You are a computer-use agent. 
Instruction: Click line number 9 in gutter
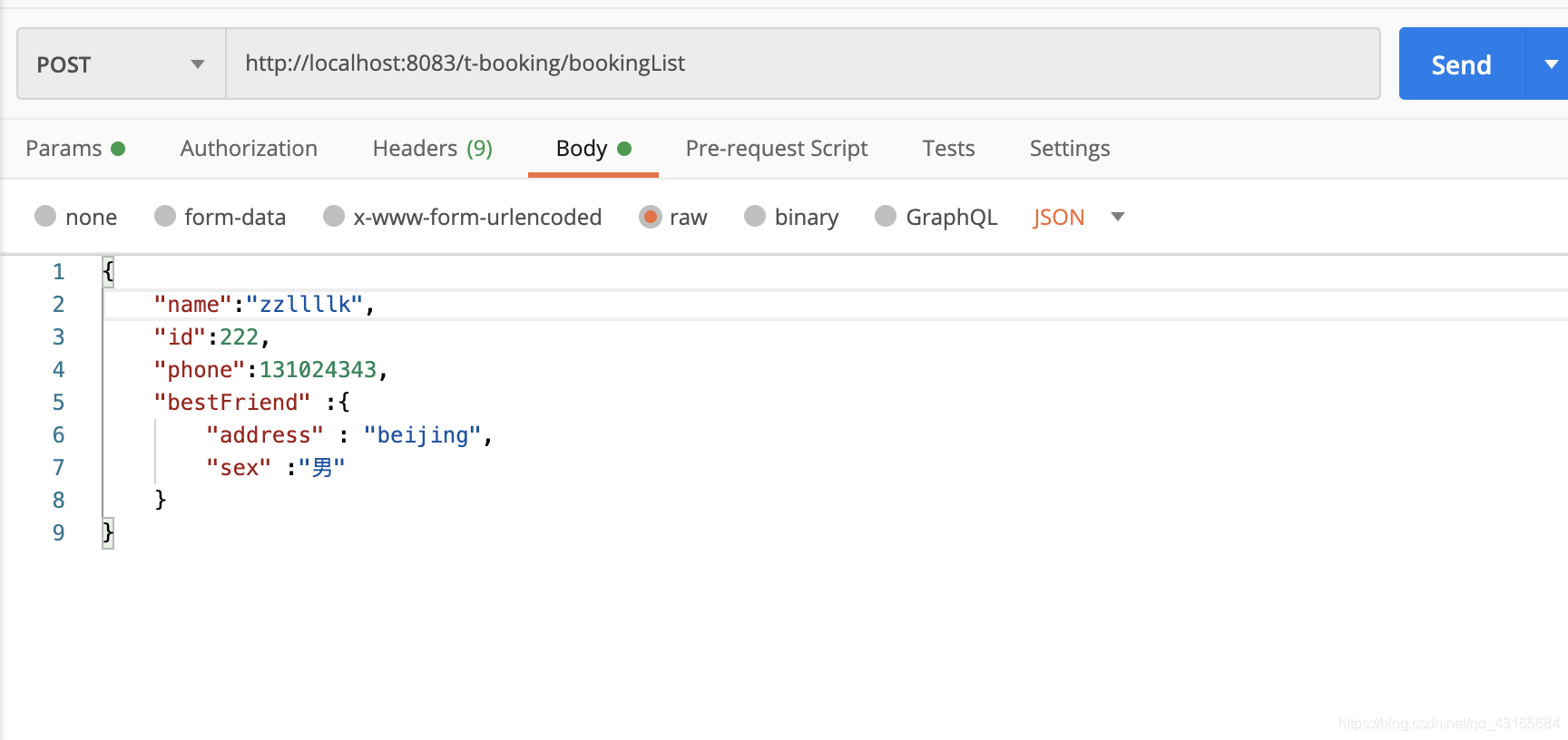pos(58,532)
